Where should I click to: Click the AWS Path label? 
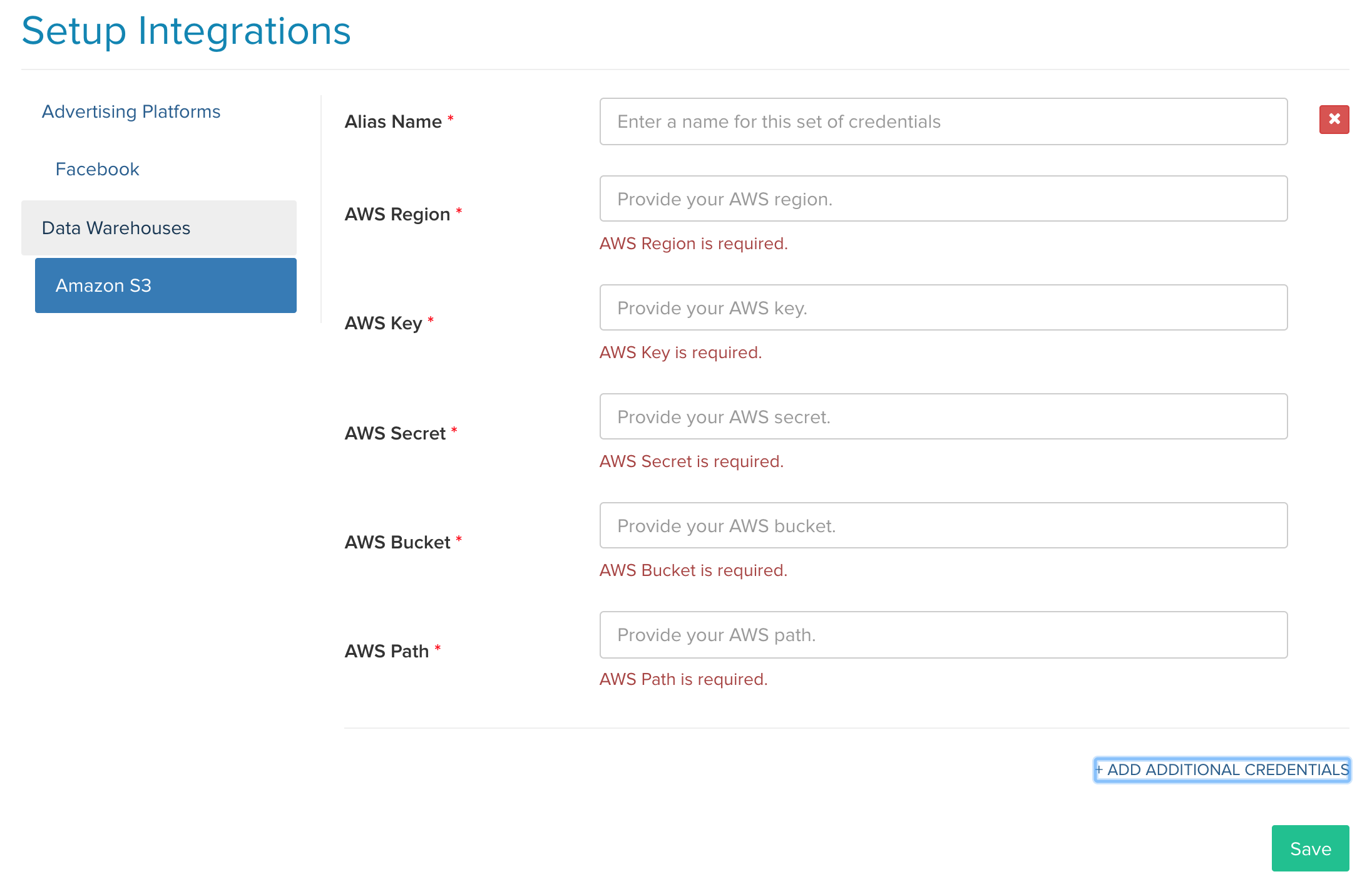click(387, 651)
